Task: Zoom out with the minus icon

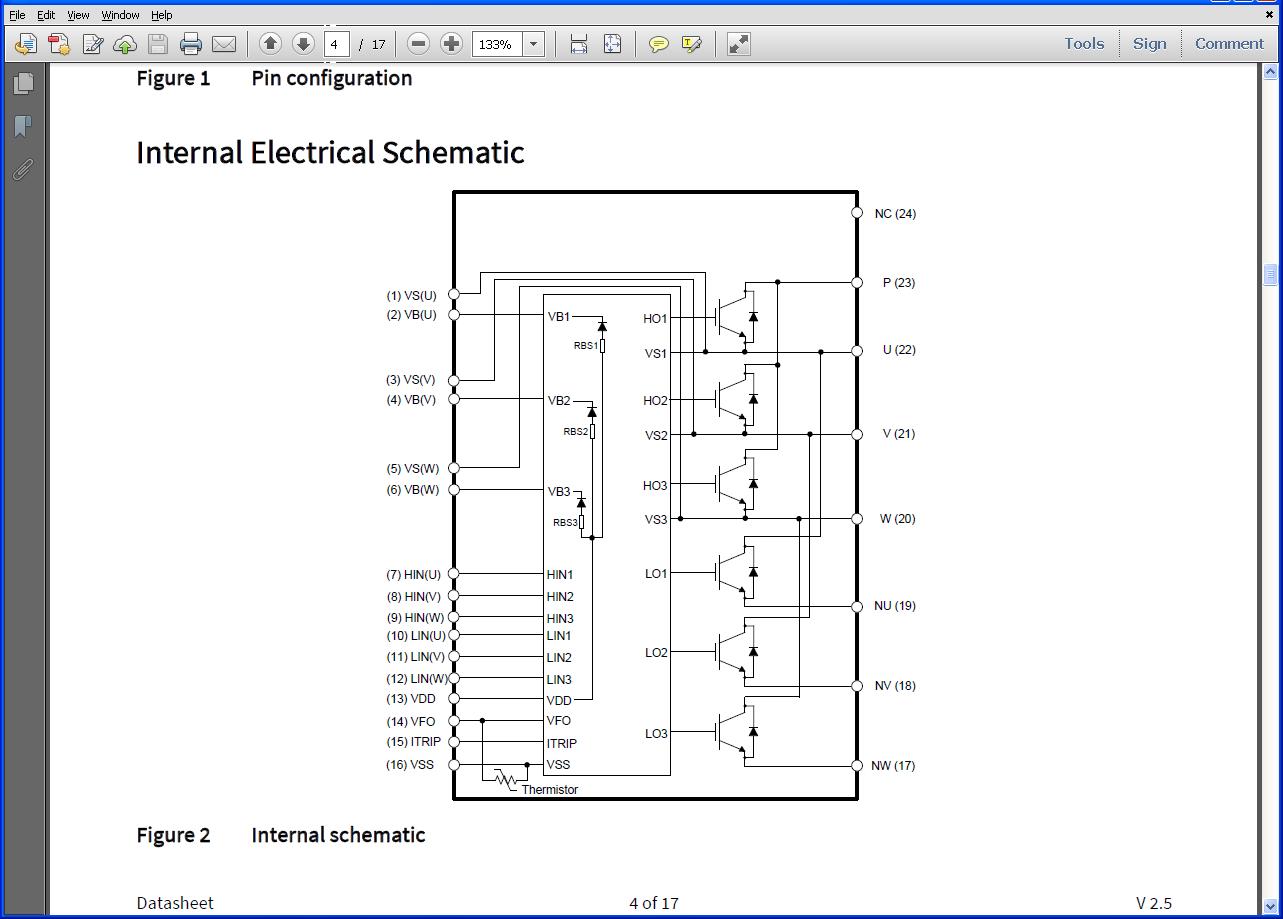Action: 419,44
